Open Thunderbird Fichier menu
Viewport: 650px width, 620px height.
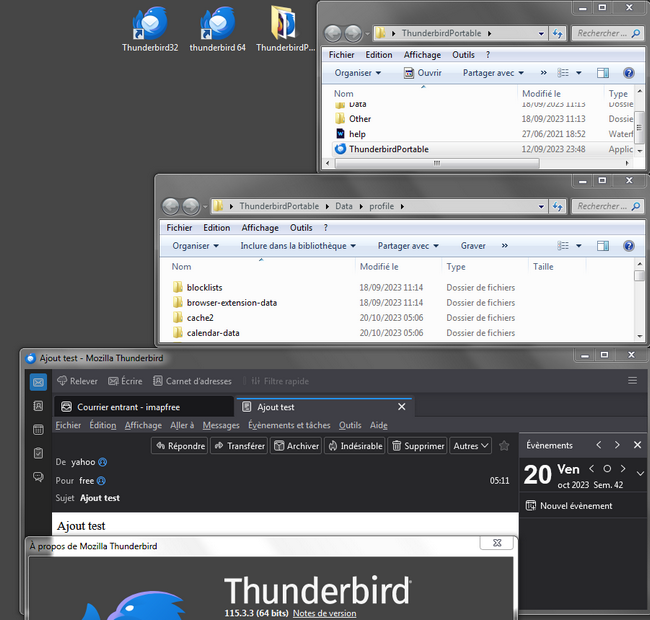coord(68,425)
